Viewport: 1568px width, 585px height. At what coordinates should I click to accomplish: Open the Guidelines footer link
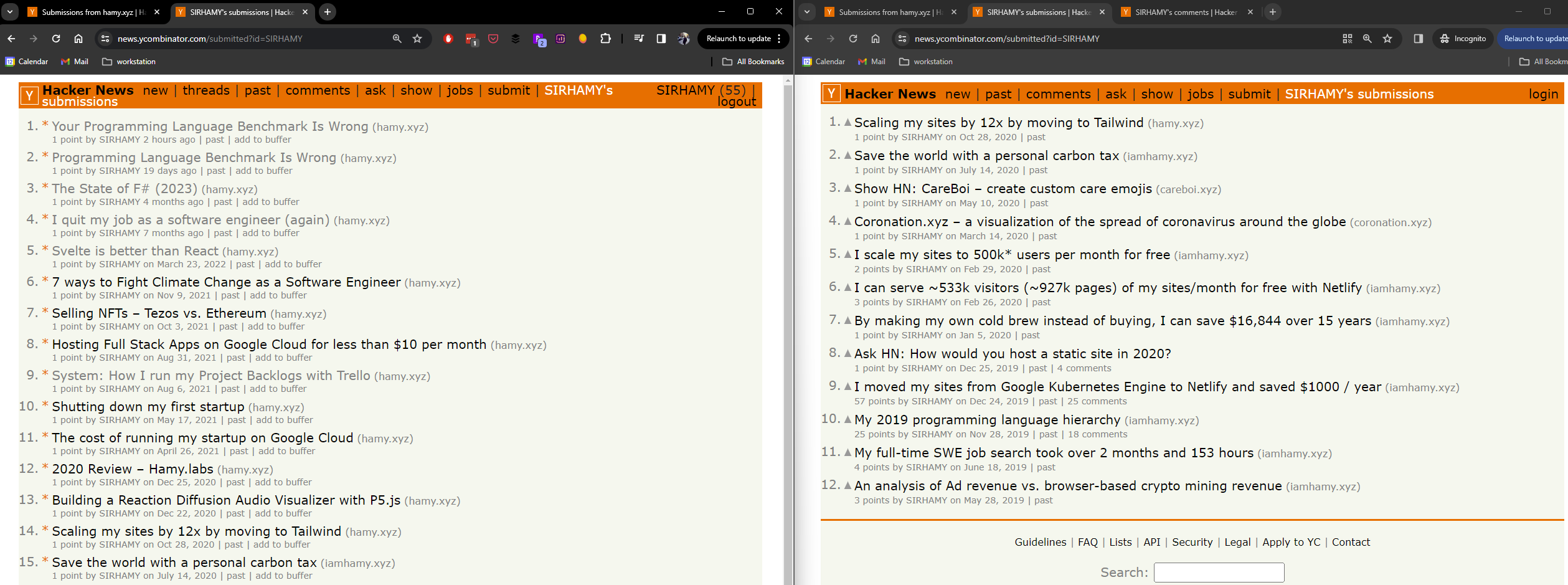click(x=1040, y=542)
